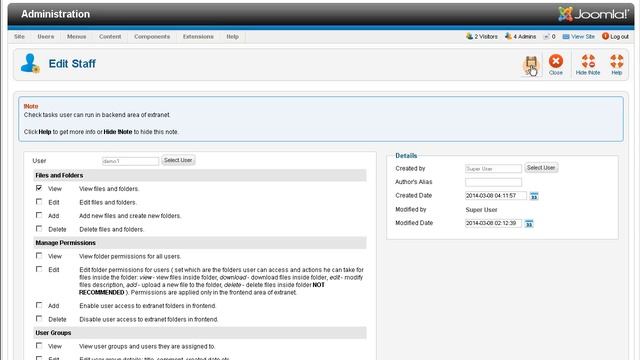Open the Menus menu
The width and height of the screenshot is (640, 360).
pos(76,36)
